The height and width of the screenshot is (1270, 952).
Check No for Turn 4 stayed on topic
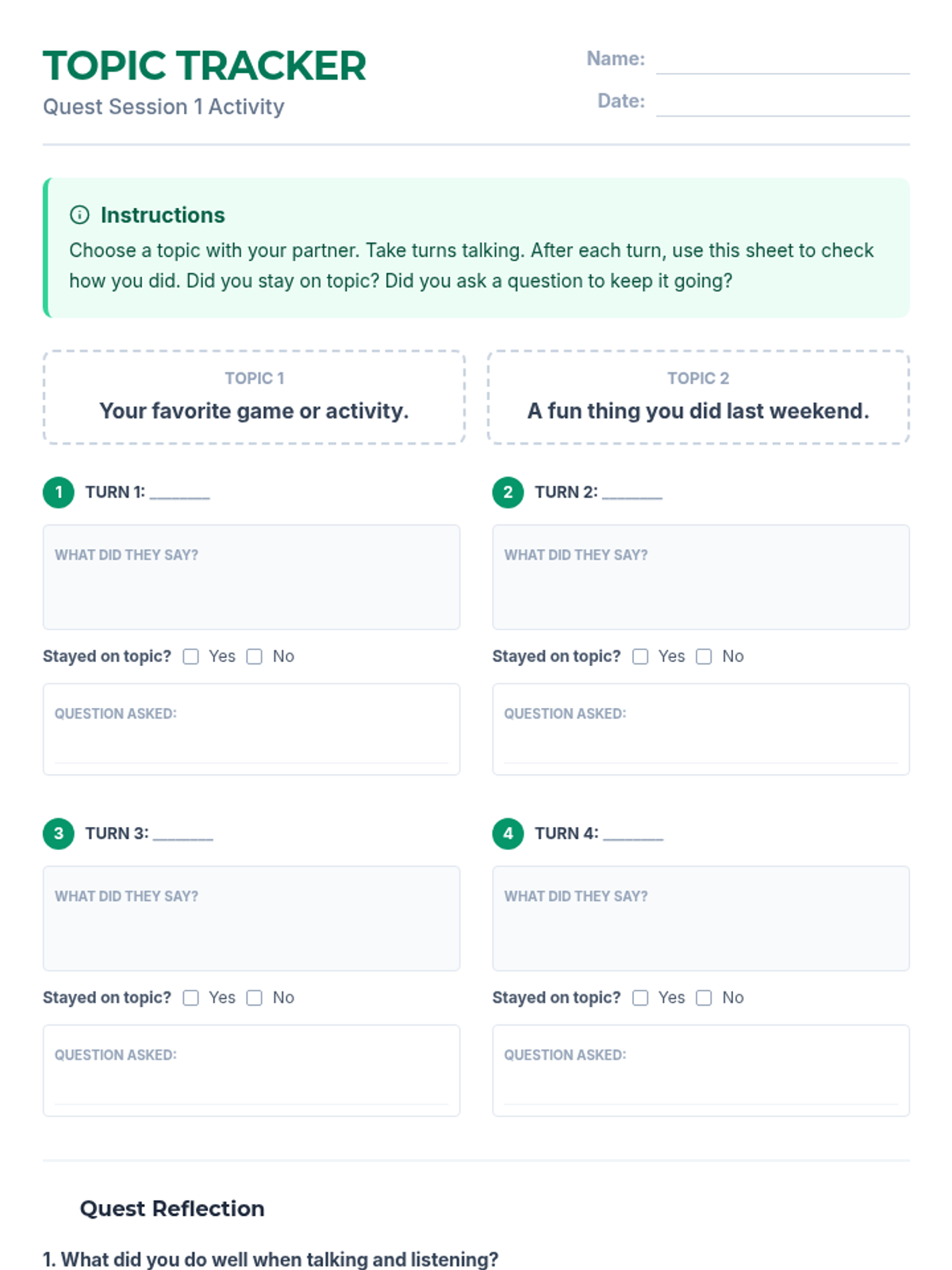coord(704,998)
